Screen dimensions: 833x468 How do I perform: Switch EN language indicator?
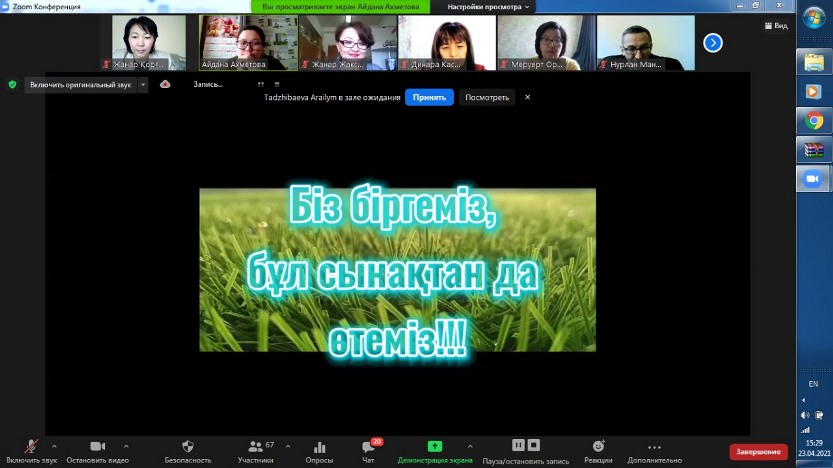click(813, 384)
